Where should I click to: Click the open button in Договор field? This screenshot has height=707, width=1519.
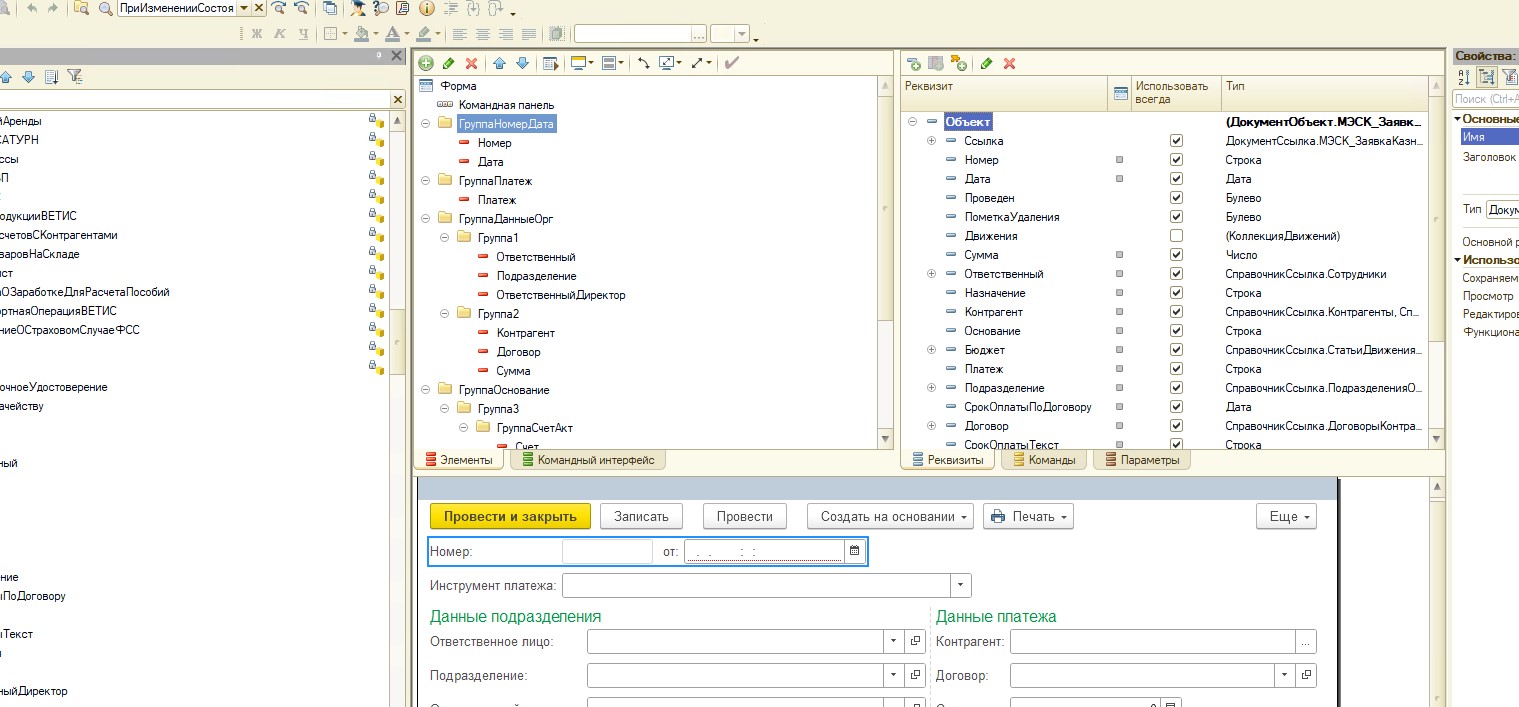pos(1307,676)
